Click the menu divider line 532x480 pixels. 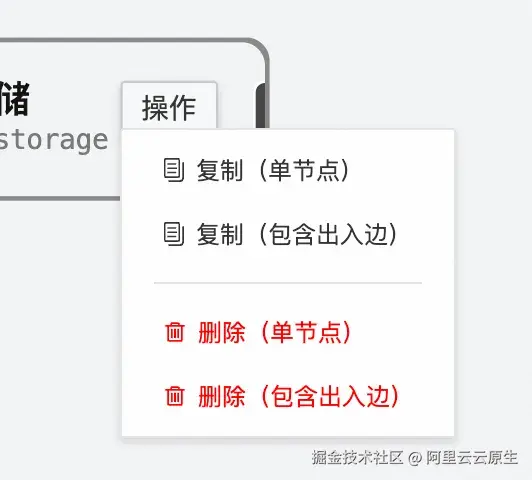(x=288, y=283)
